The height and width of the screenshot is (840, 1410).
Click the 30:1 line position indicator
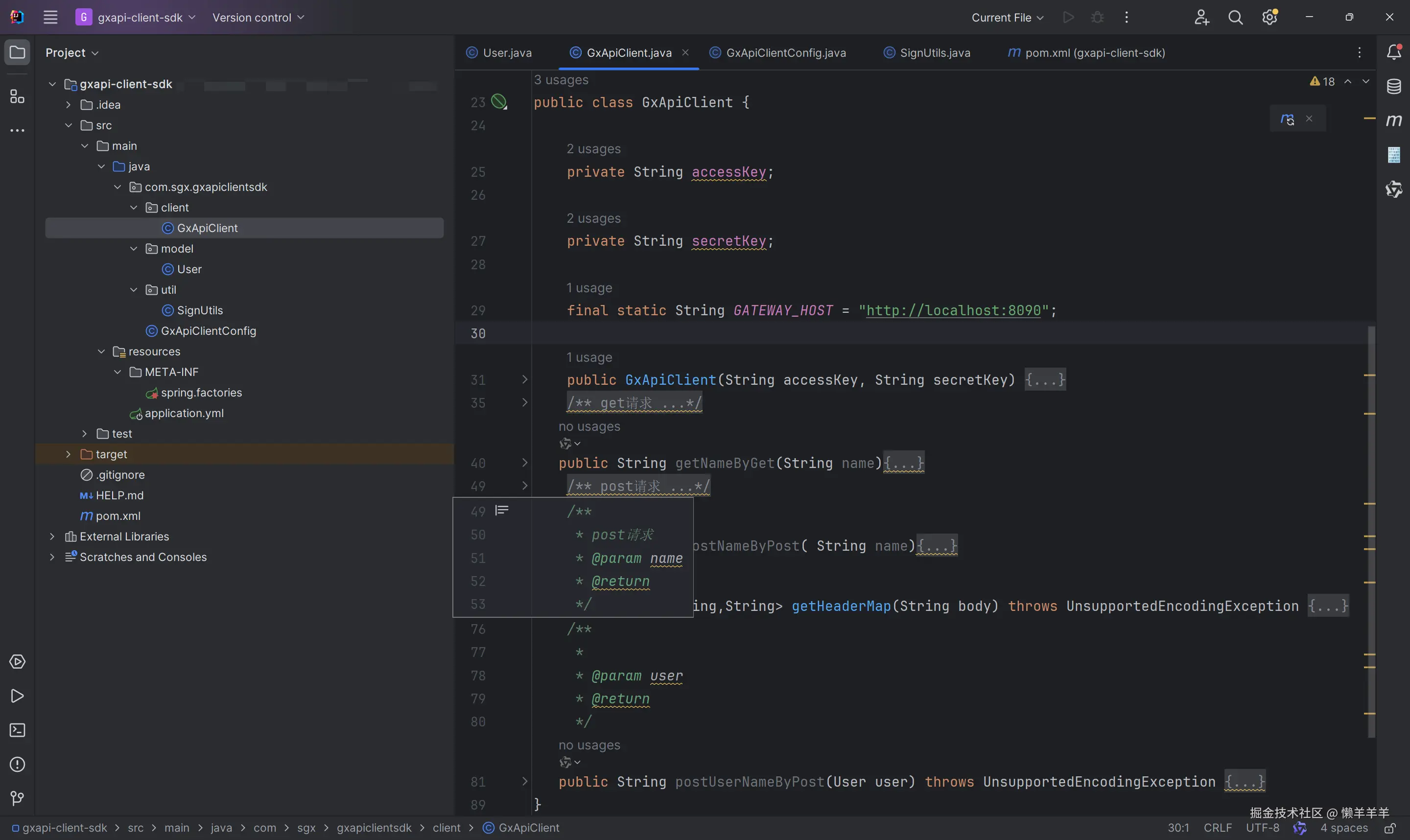[x=1178, y=828]
